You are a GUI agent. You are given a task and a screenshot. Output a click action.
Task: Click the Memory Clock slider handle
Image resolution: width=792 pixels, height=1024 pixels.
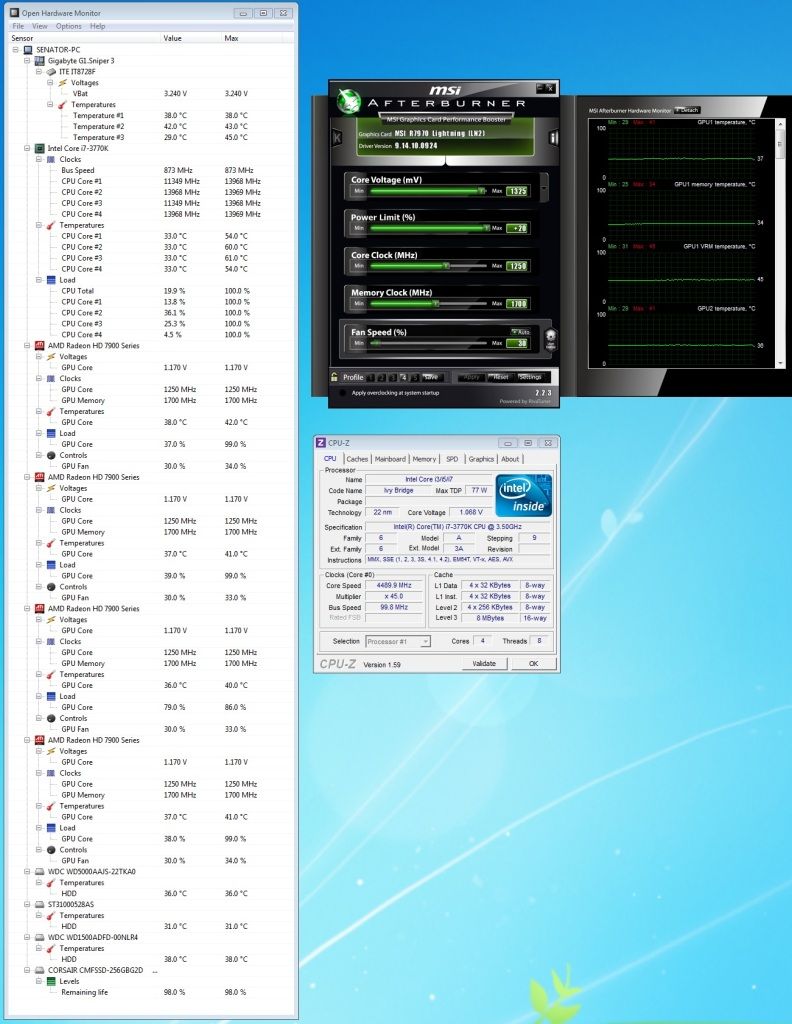[x=436, y=304]
